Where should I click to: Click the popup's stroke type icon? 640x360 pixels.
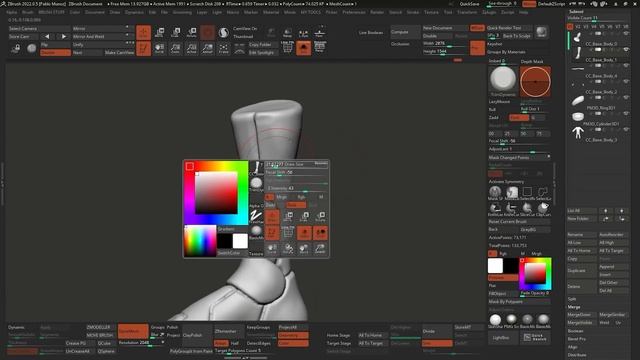pos(256,215)
